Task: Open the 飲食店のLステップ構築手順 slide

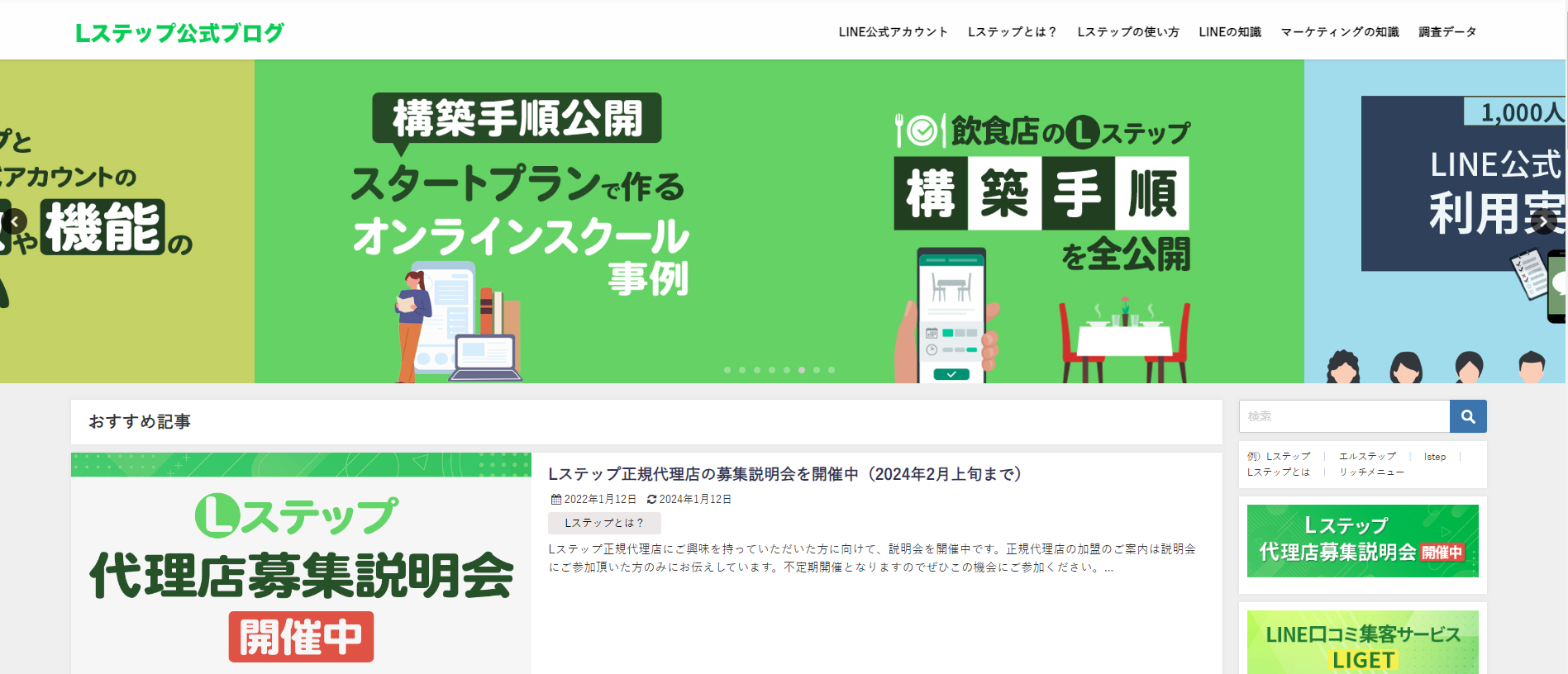Action: click(x=1041, y=221)
